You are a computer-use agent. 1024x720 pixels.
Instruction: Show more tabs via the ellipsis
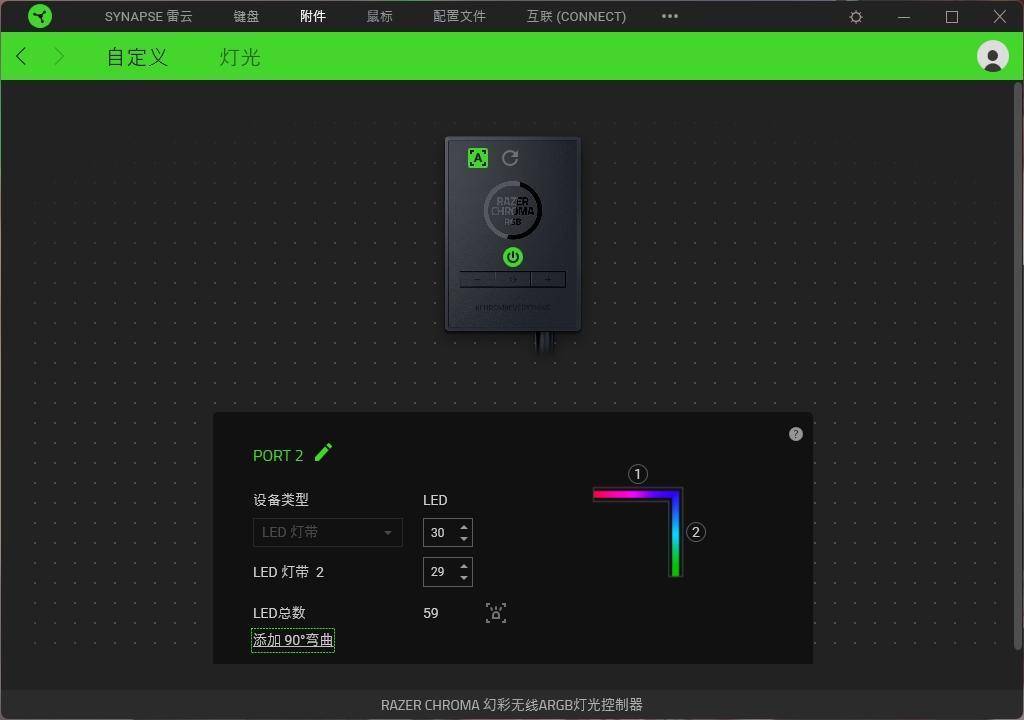(x=669, y=16)
